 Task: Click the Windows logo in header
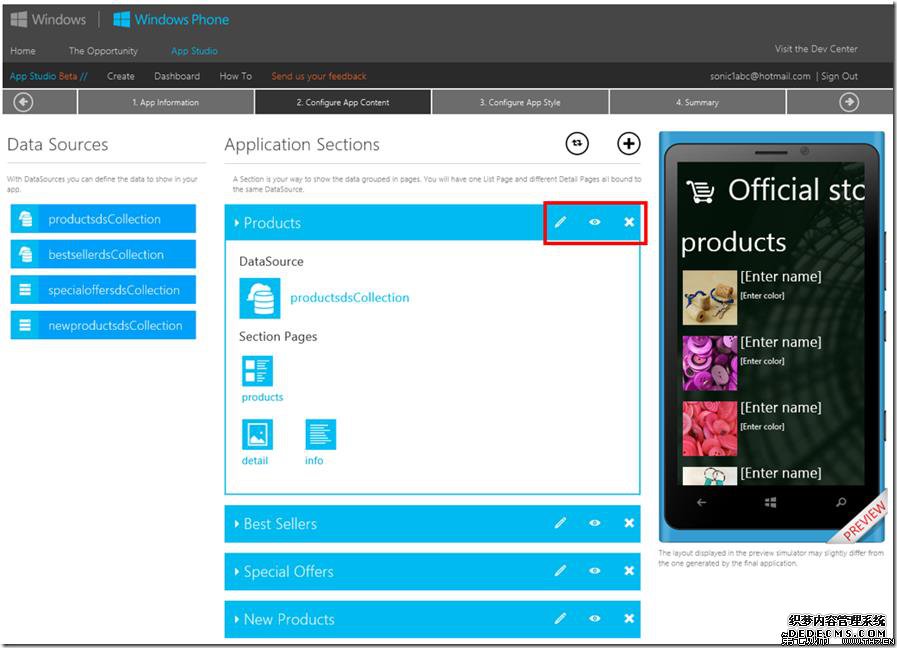19,19
